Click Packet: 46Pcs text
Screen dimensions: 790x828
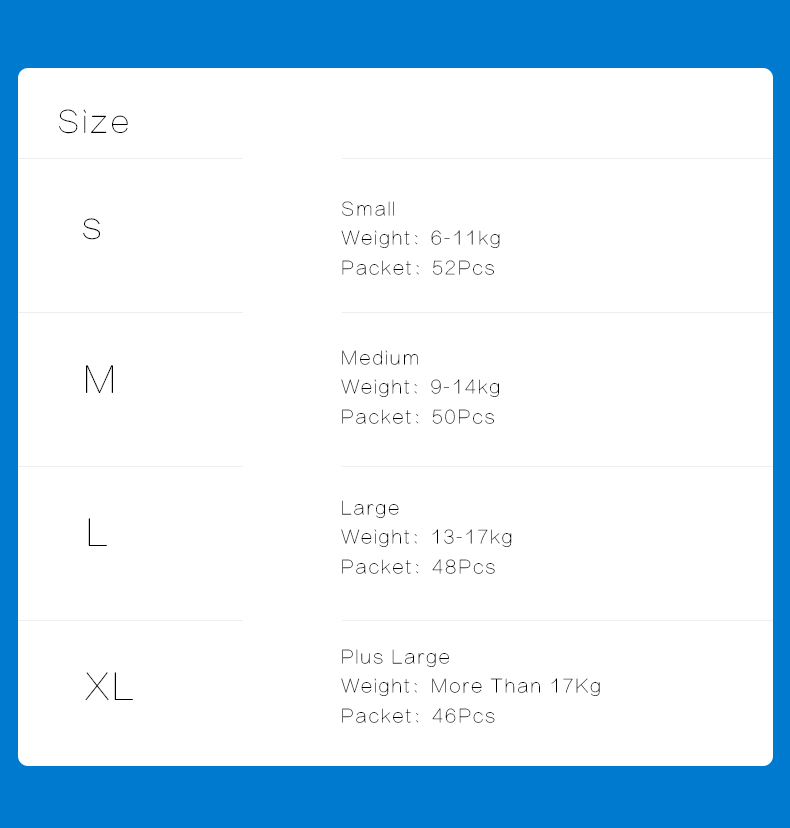418,716
